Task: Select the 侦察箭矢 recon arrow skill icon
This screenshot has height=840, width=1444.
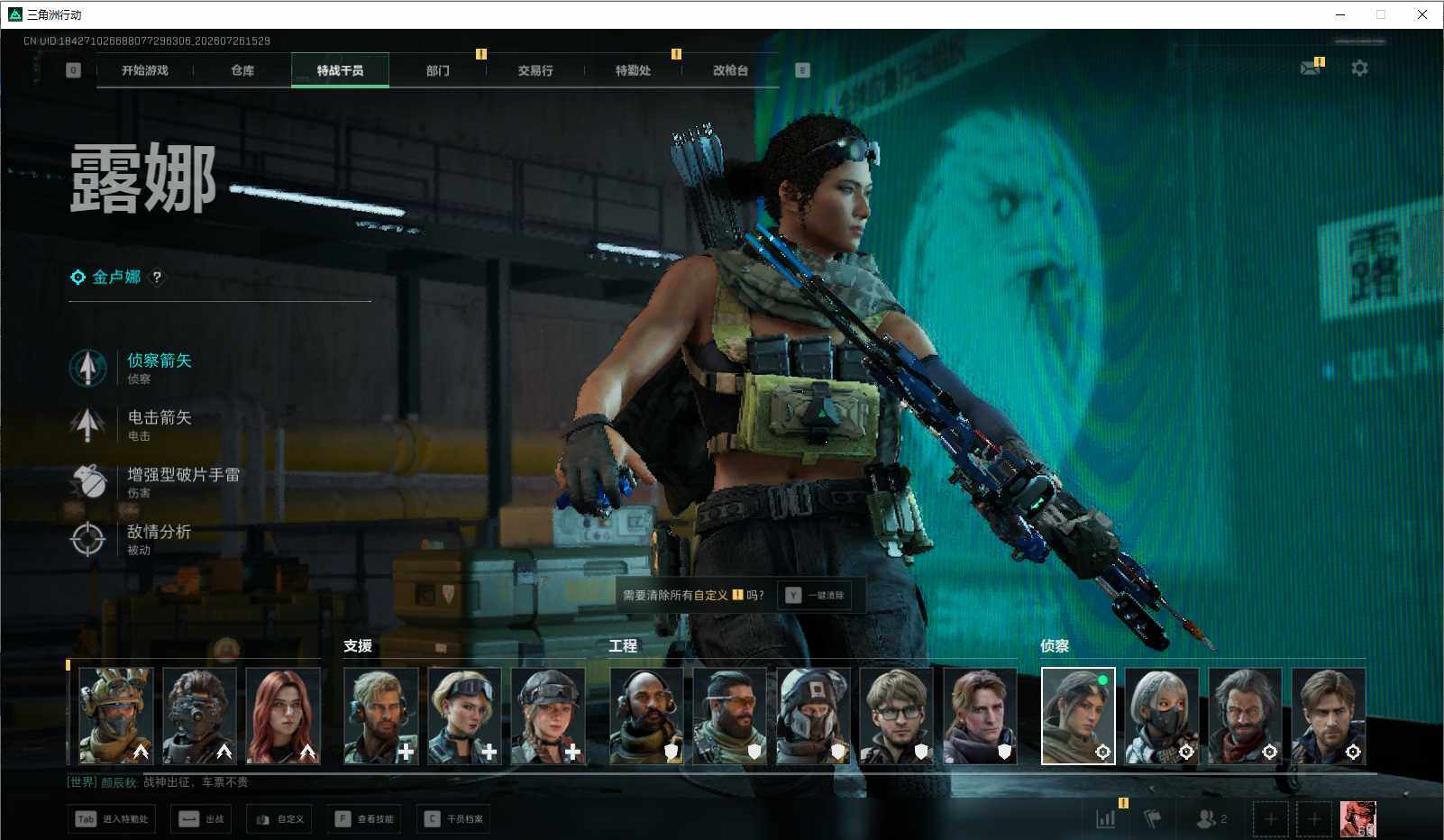Action: pyautogui.click(x=87, y=367)
